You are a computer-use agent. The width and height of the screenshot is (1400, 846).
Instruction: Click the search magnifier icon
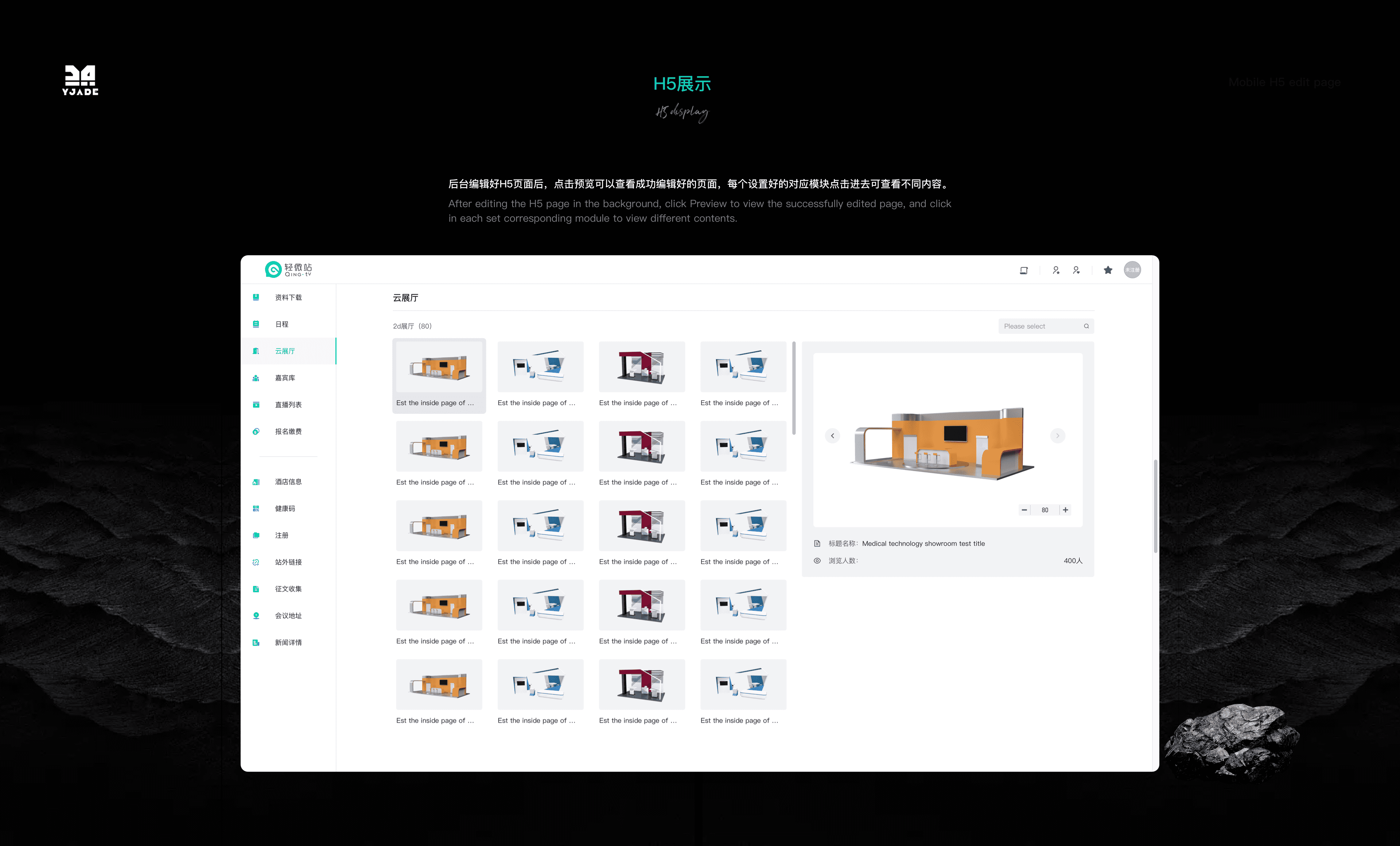click(x=1086, y=326)
